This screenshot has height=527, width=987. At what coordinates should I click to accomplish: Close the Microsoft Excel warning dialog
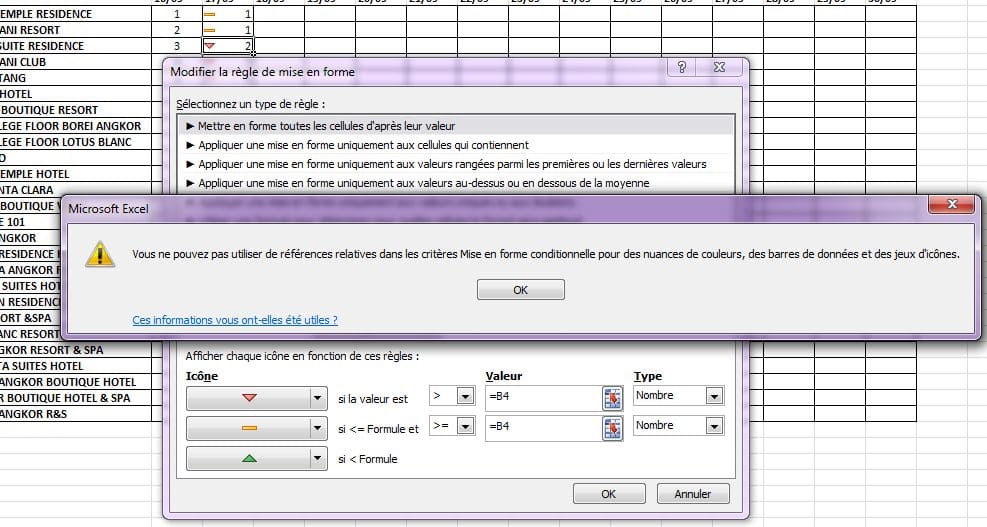click(952, 204)
